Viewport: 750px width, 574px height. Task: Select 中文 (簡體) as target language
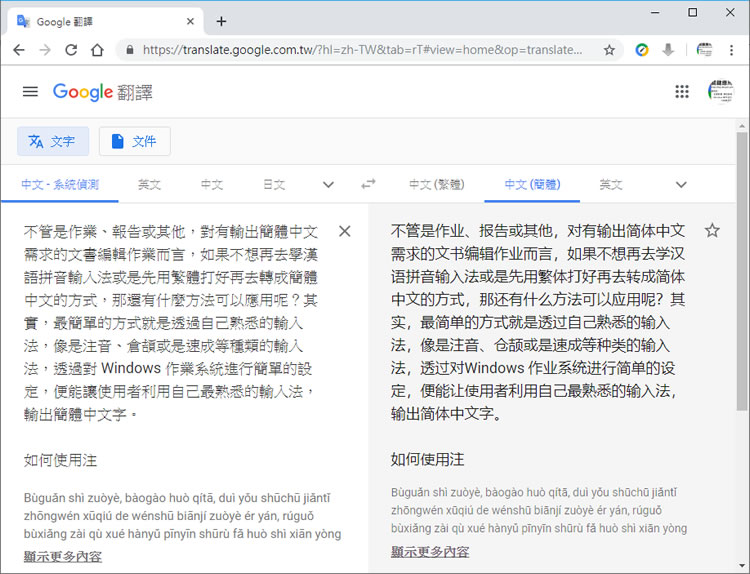point(532,185)
